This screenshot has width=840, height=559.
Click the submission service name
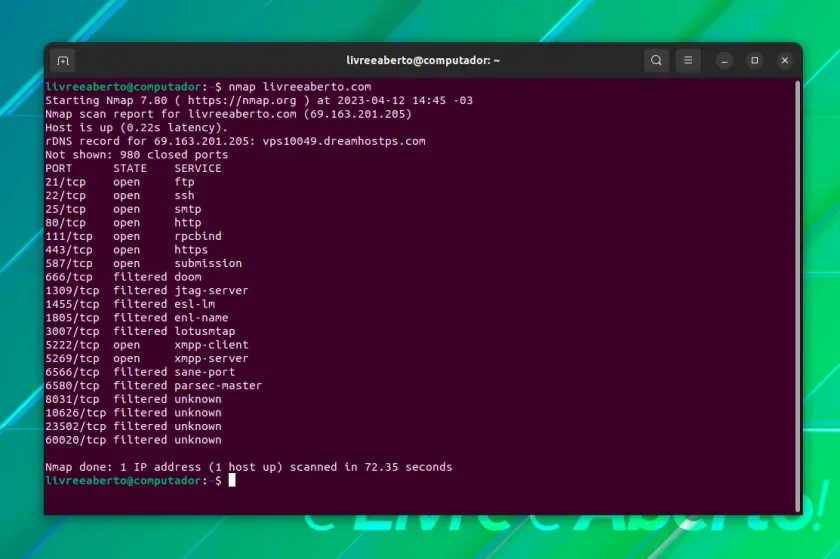point(208,264)
